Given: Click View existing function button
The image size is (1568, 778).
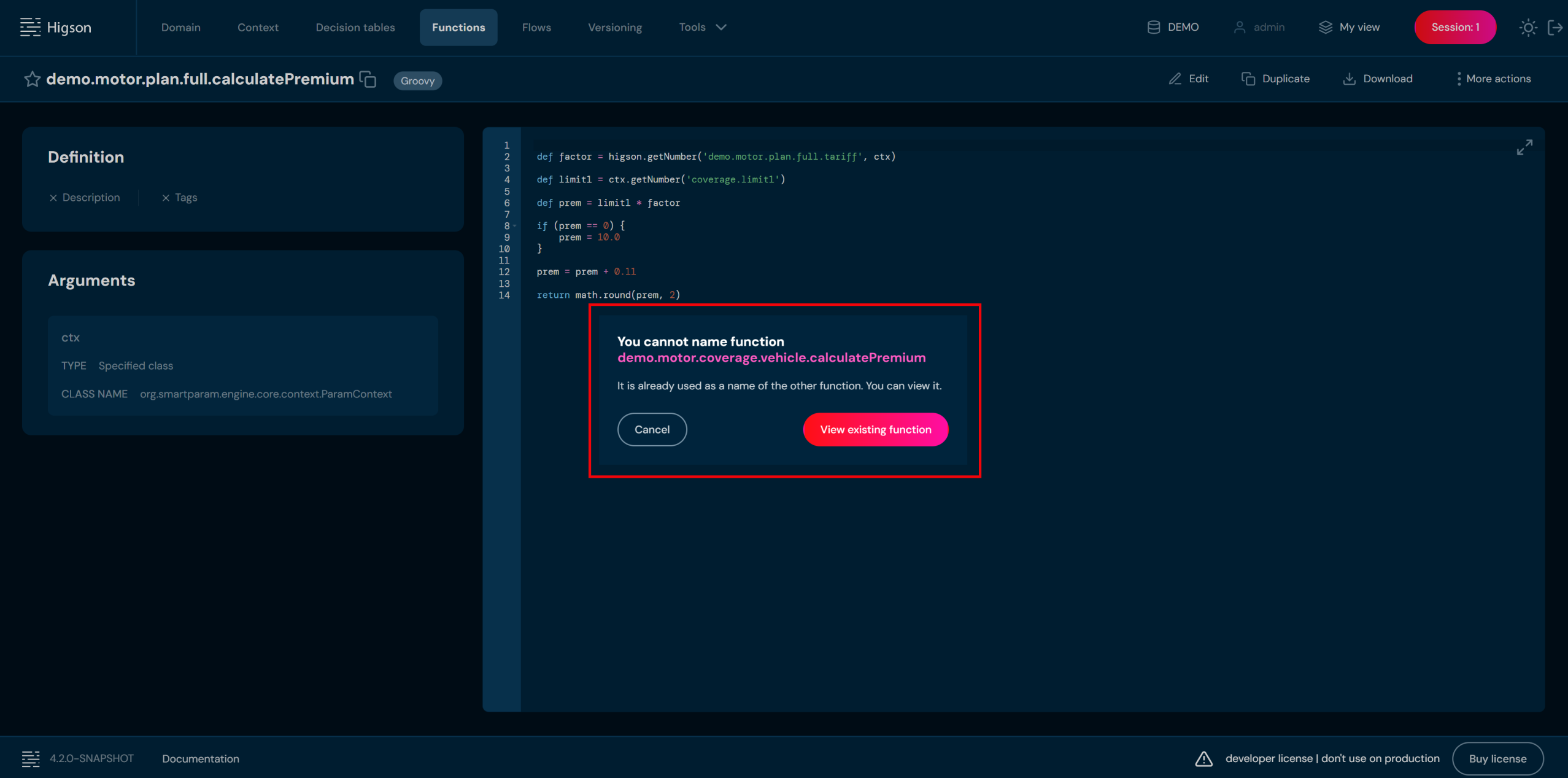Looking at the screenshot, I should click(875, 429).
